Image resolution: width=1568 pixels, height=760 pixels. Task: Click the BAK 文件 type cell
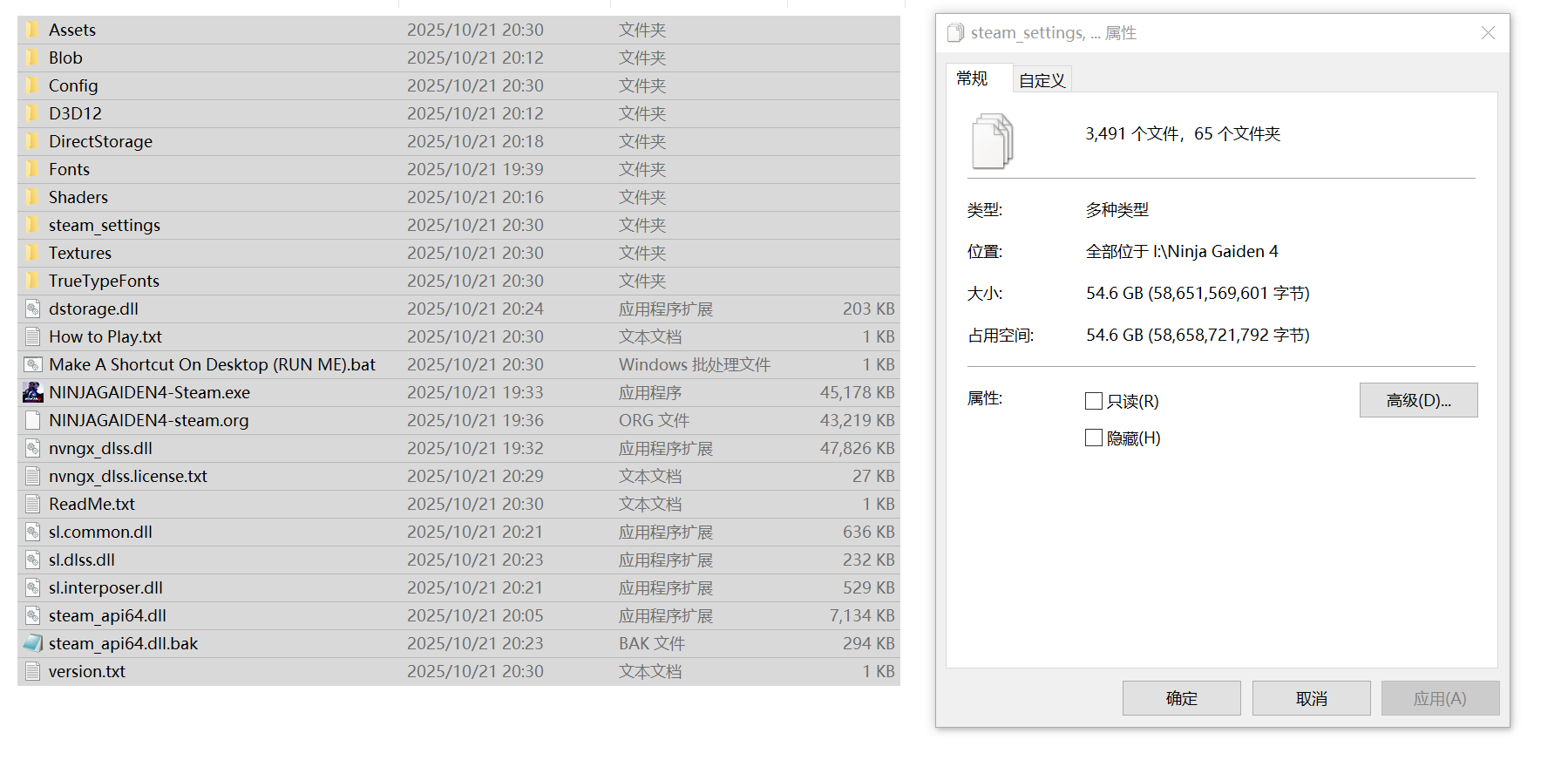[x=652, y=643]
